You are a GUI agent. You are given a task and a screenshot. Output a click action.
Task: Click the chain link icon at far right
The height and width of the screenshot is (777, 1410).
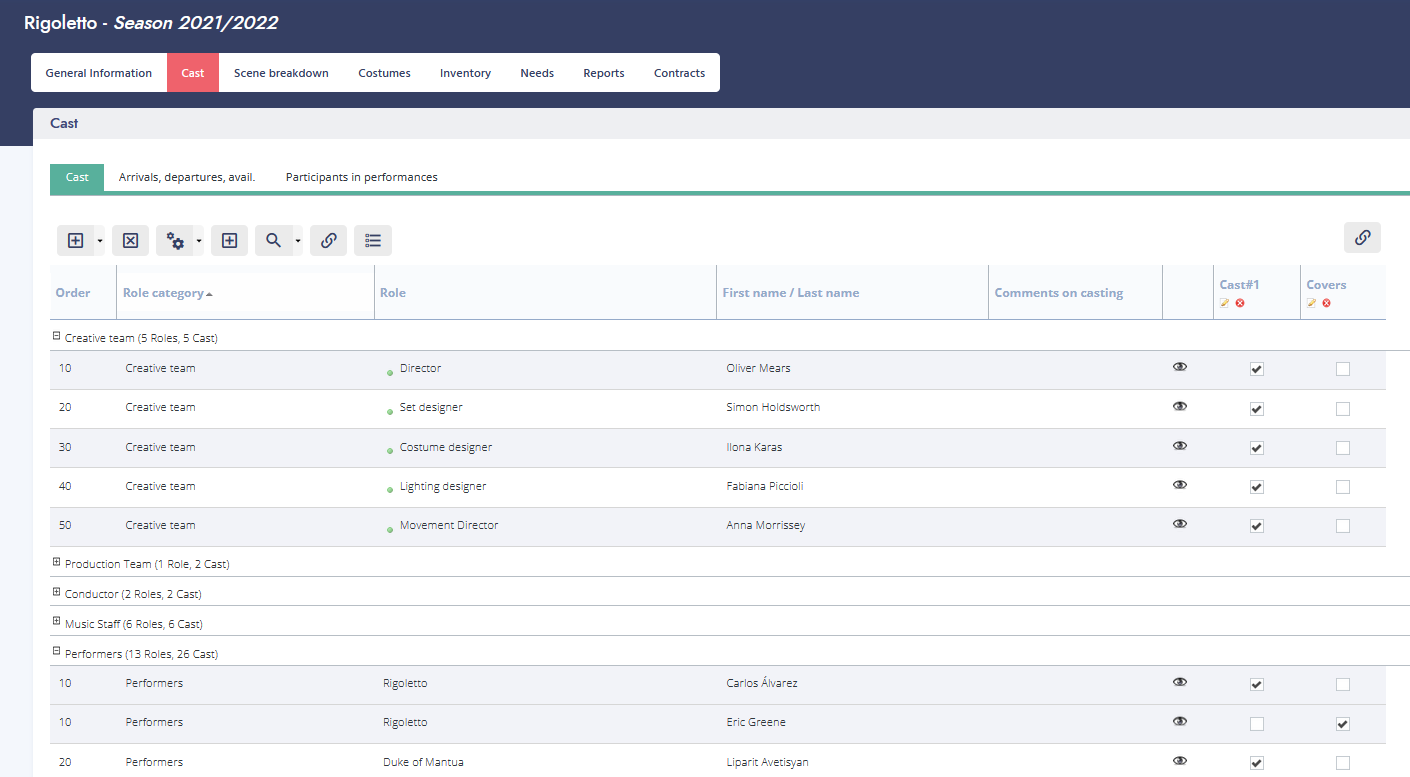coord(1362,238)
